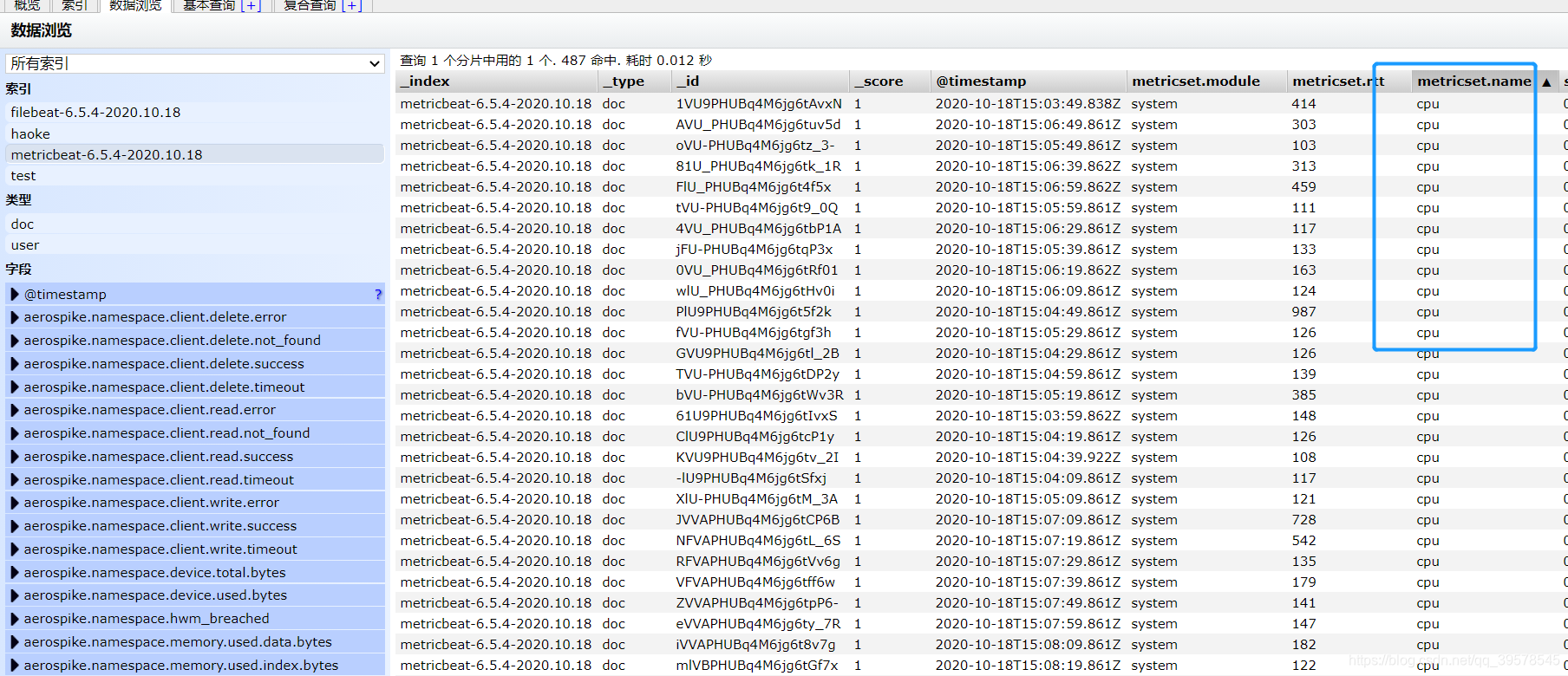This screenshot has width=1568, height=676.
Task: Sort by metricset.rtt column header
Action: pos(1349,81)
